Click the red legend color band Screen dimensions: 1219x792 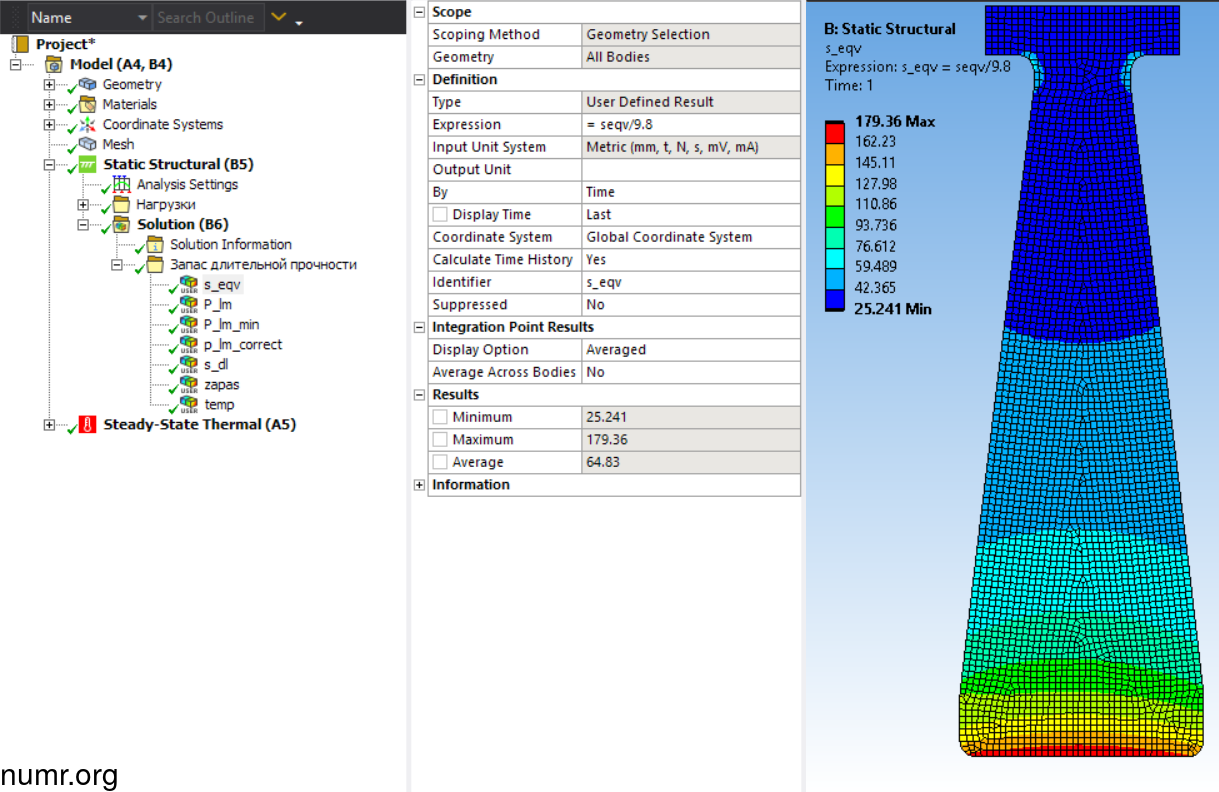(x=834, y=131)
